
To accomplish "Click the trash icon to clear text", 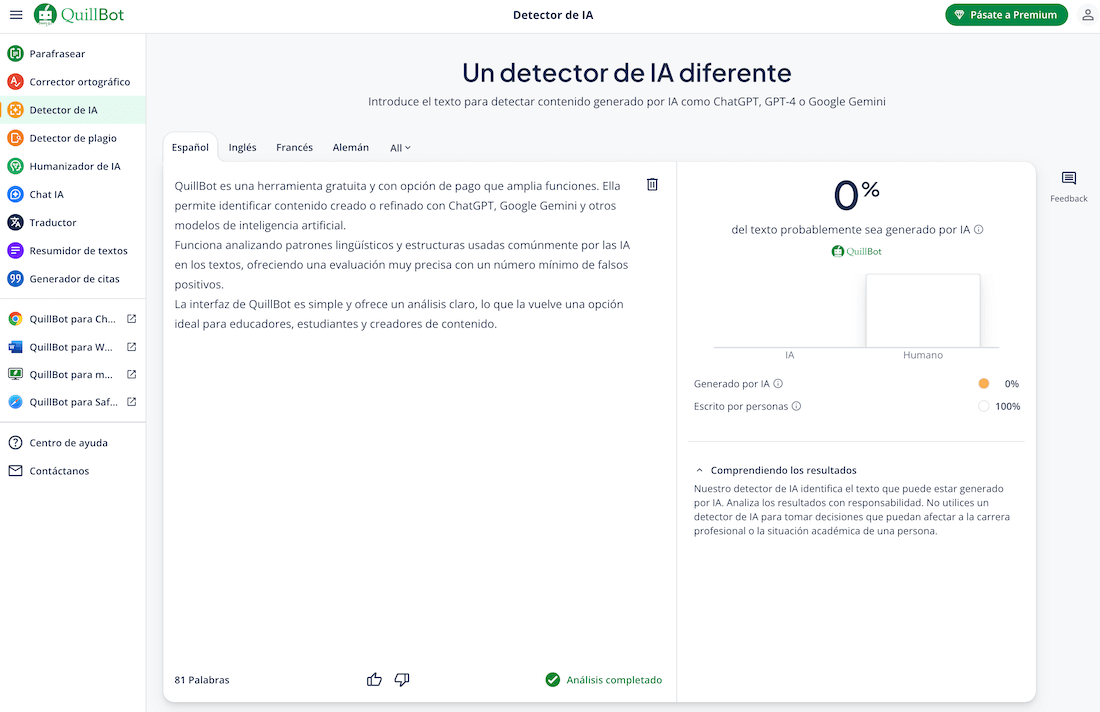I will [x=651, y=184].
